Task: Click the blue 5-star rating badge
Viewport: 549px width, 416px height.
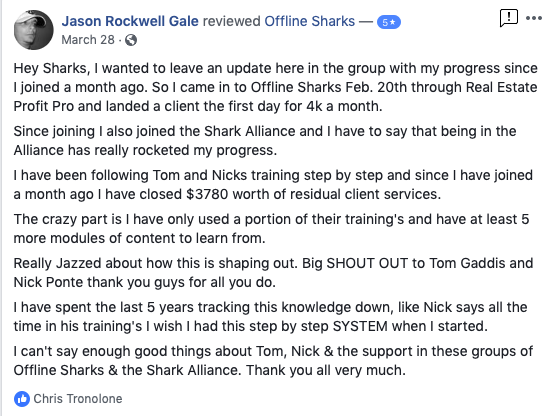Action: click(389, 22)
